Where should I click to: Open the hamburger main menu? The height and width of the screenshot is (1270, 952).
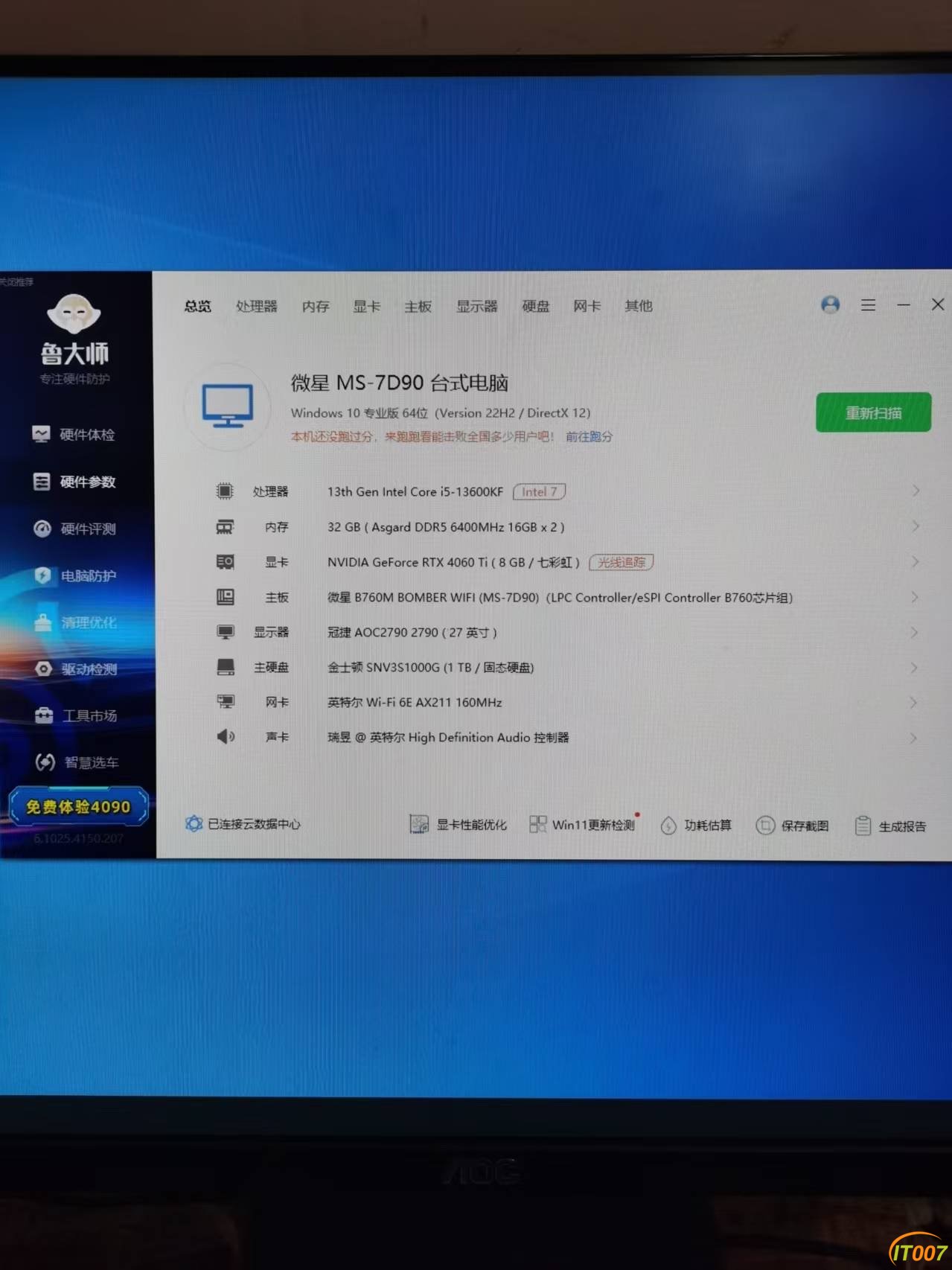[868, 304]
